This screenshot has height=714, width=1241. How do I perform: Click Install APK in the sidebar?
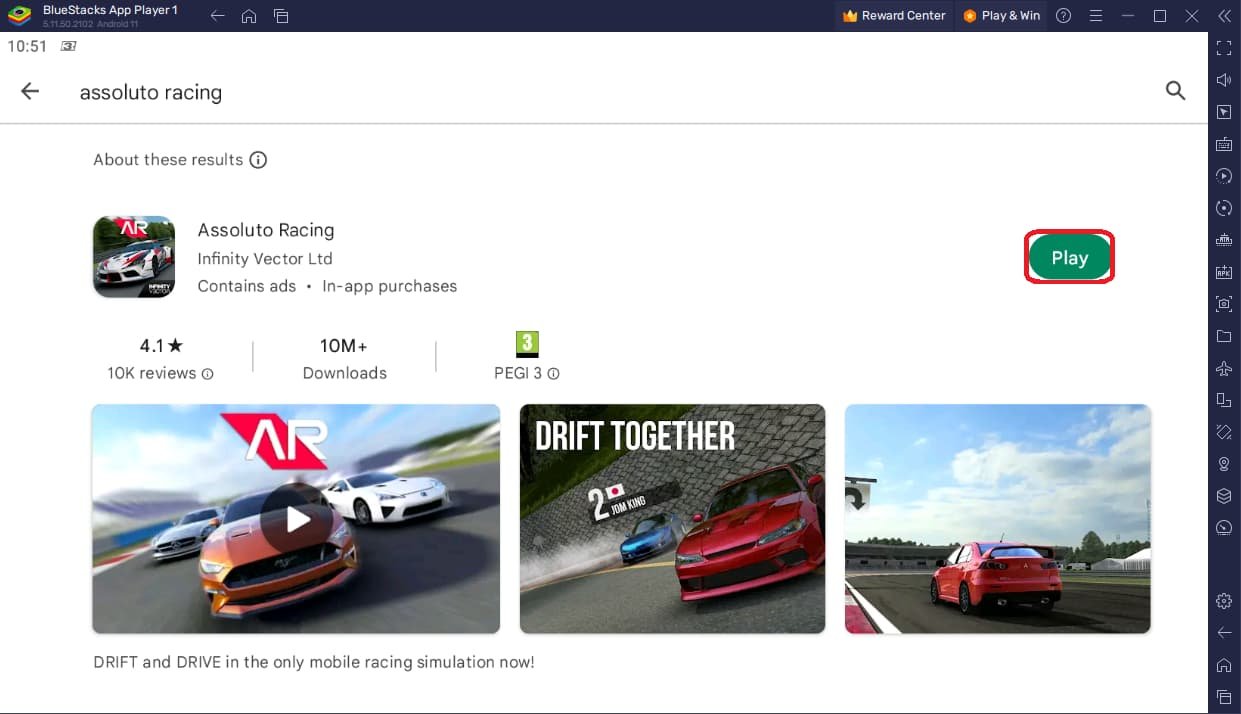point(1223,272)
